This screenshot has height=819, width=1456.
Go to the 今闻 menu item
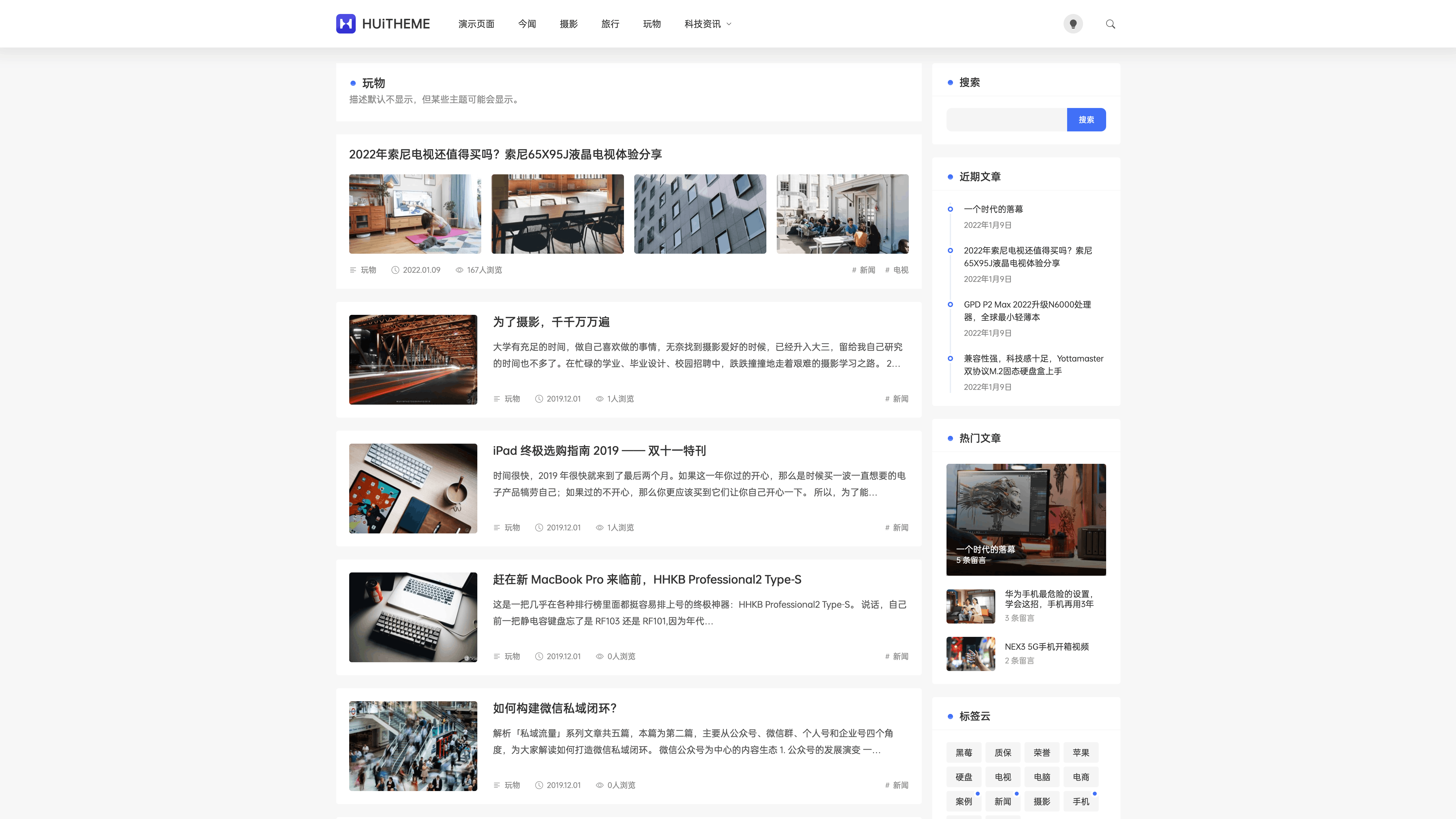527,24
